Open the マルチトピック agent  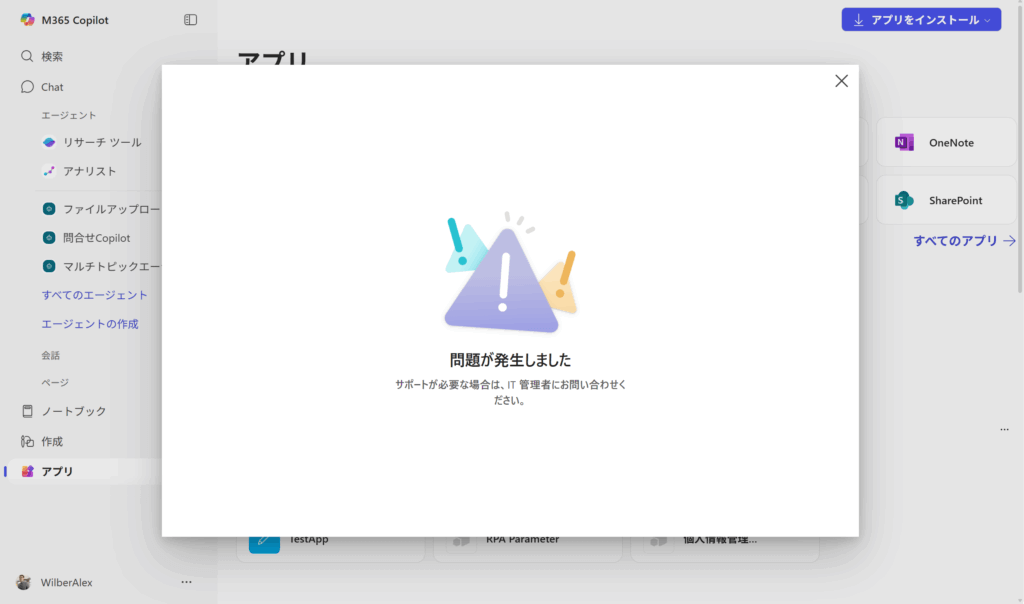pos(110,266)
